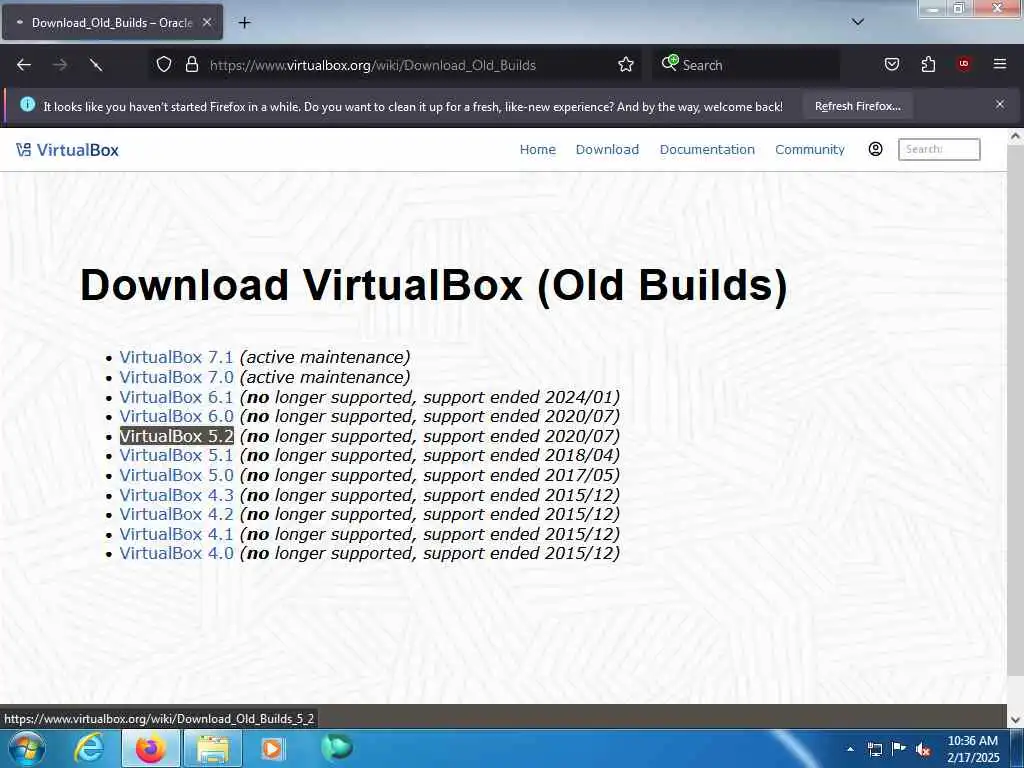Image resolution: width=1024 pixels, height=768 pixels.
Task: Open Windows Explorer from the taskbar
Action: click(x=213, y=748)
